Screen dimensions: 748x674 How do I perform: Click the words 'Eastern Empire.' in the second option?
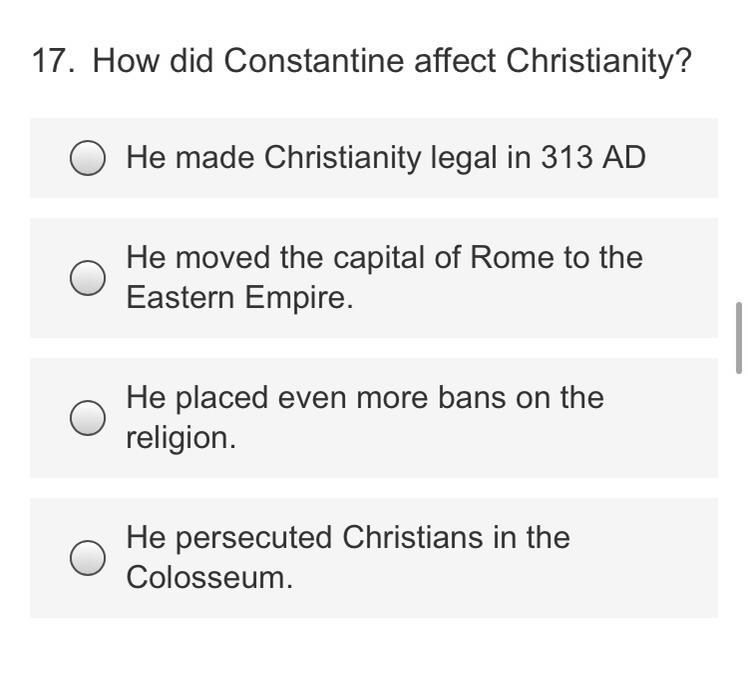coord(240,298)
